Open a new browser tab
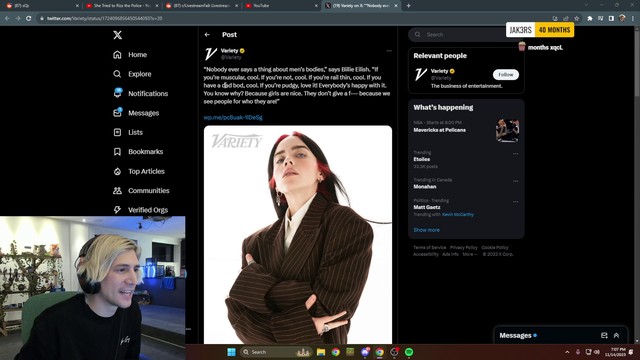The image size is (640, 360). 409,6
